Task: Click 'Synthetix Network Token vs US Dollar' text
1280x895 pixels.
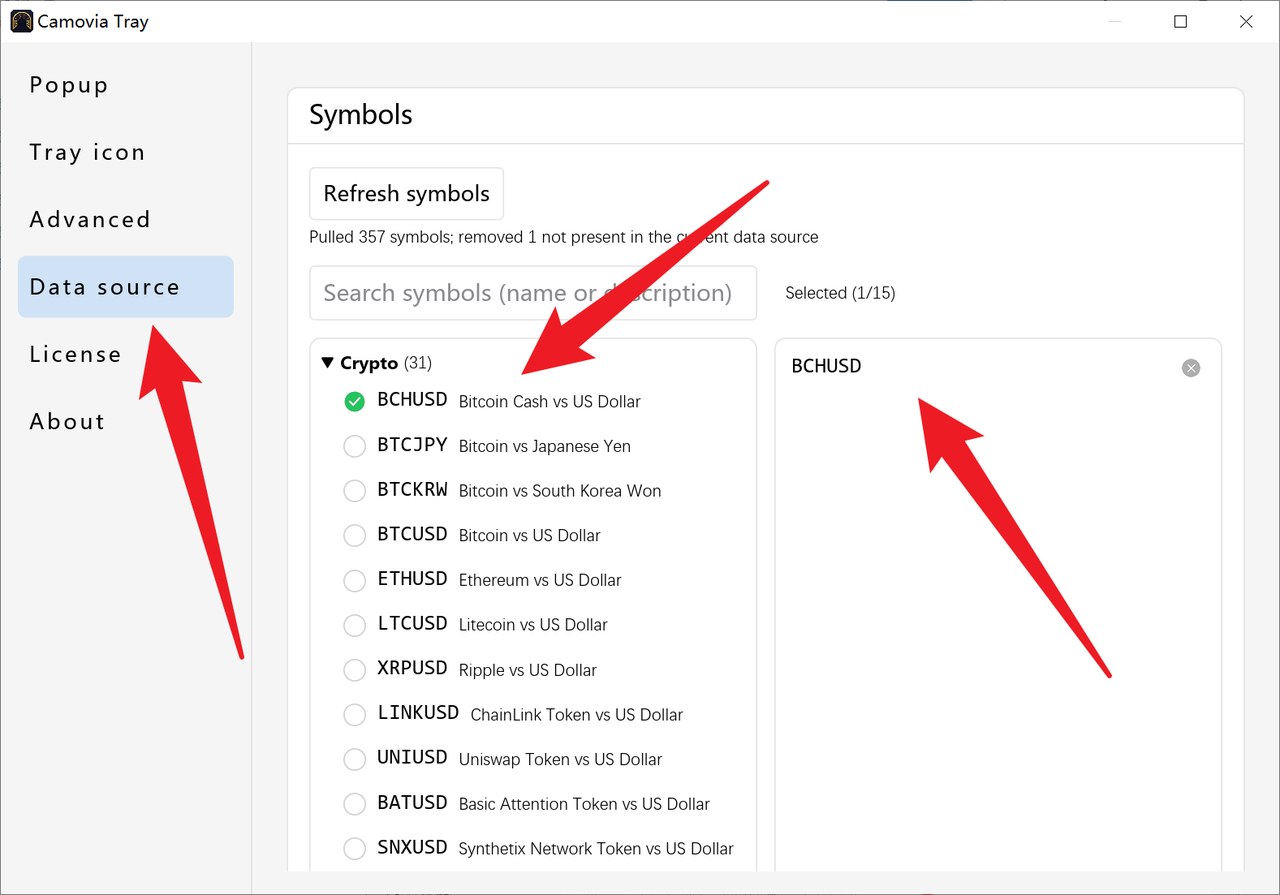Action: 596,849
